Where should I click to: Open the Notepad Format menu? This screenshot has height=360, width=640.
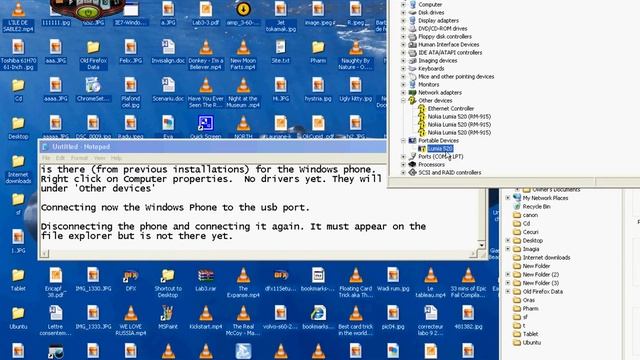[79, 158]
